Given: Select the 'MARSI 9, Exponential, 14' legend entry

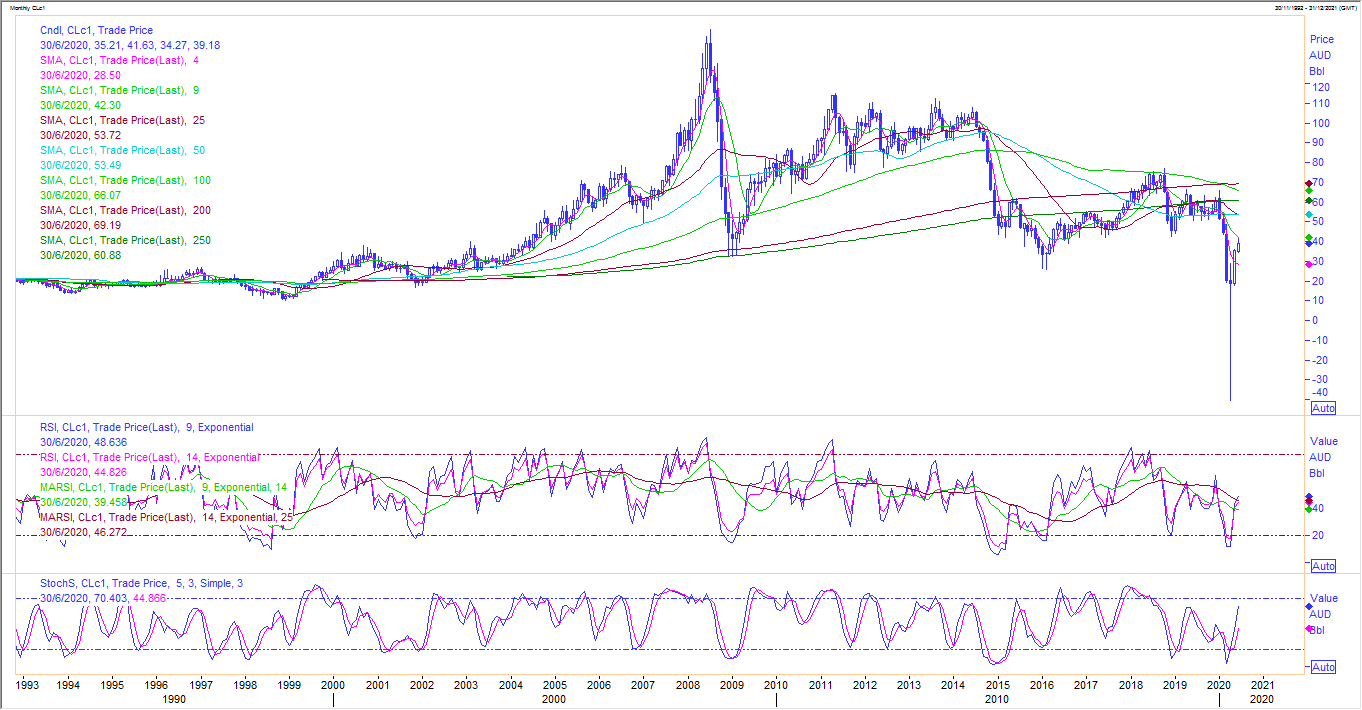Looking at the screenshot, I should tap(164, 487).
